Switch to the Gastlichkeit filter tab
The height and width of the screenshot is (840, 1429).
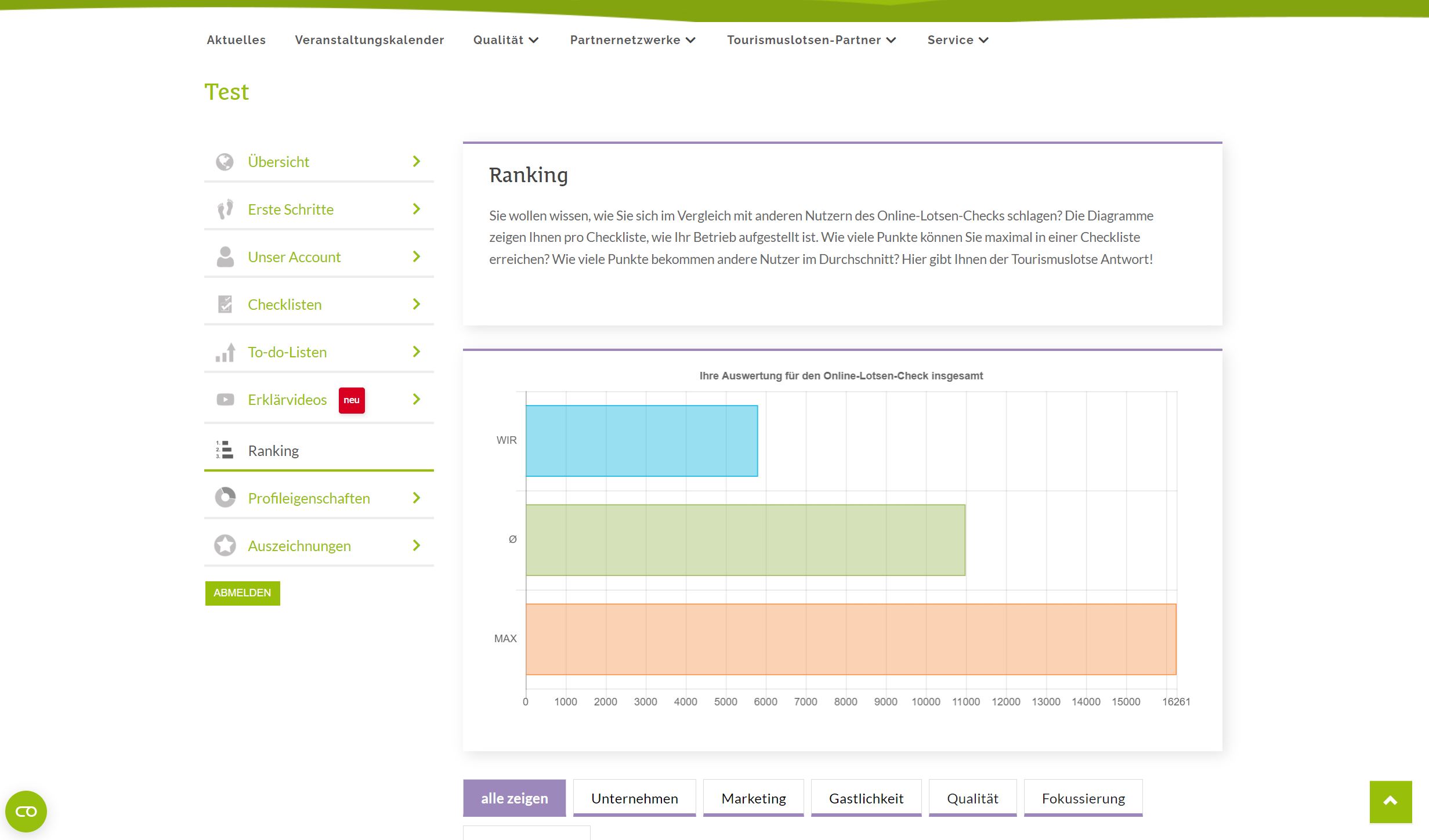tap(866, 798)
